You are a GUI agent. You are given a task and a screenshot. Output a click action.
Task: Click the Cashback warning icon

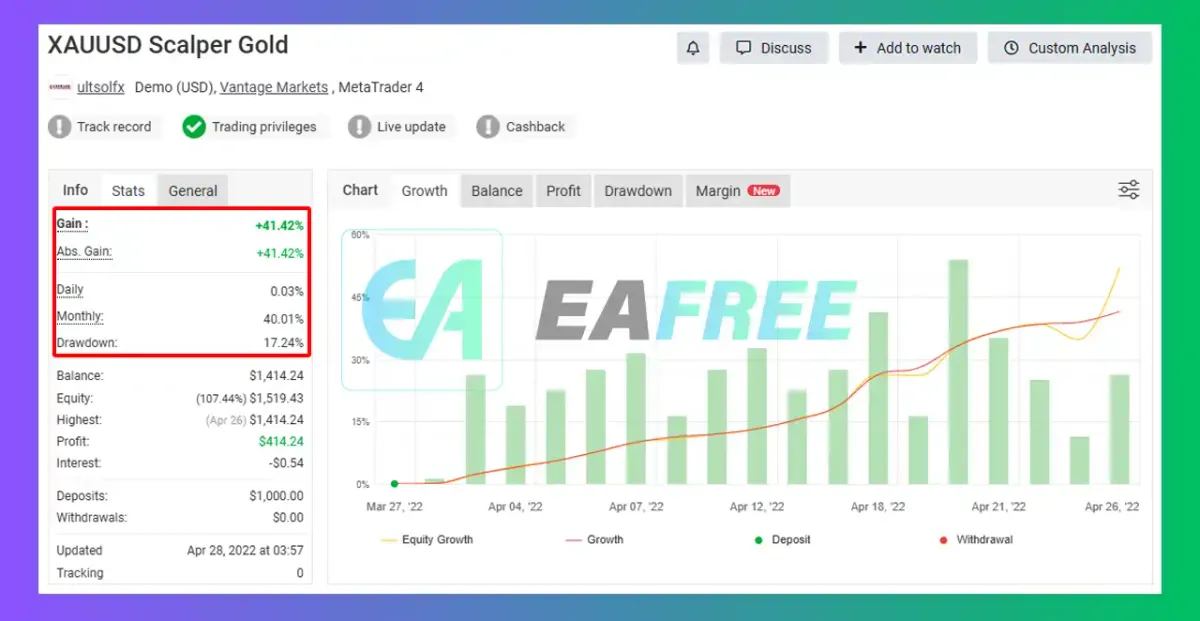point(488,127)
